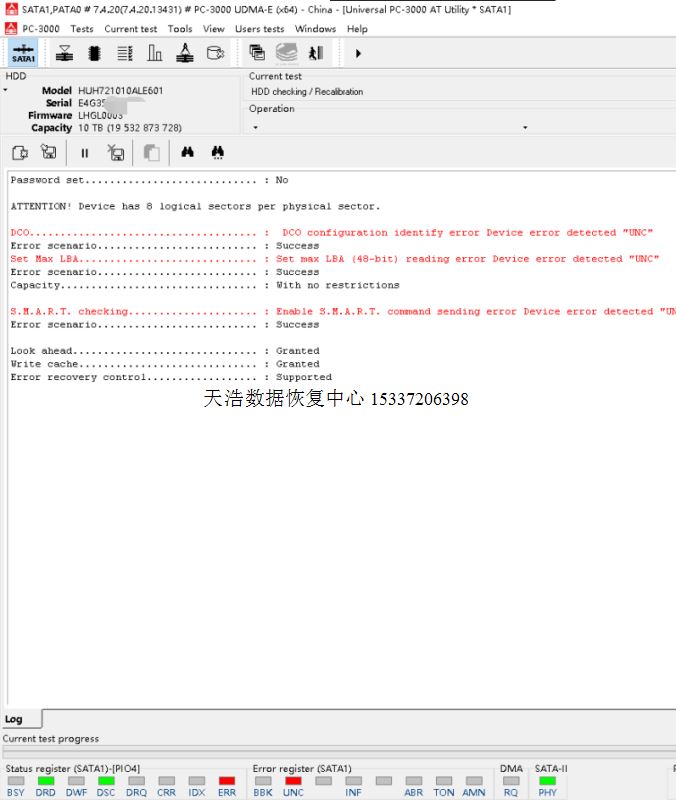Click the SATA1 port button in toolbar
Screen dimensions: 676x800
[x=22, y=53]
